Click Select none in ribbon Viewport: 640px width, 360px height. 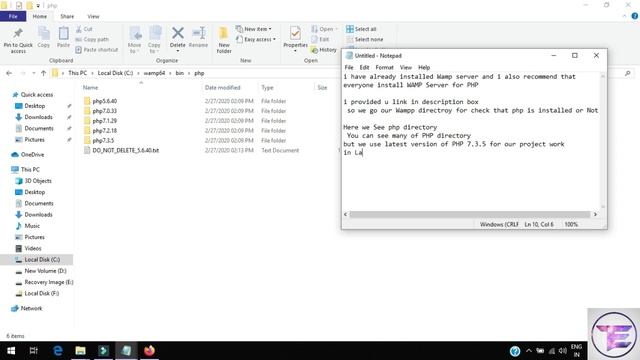[x=364, y=39]
